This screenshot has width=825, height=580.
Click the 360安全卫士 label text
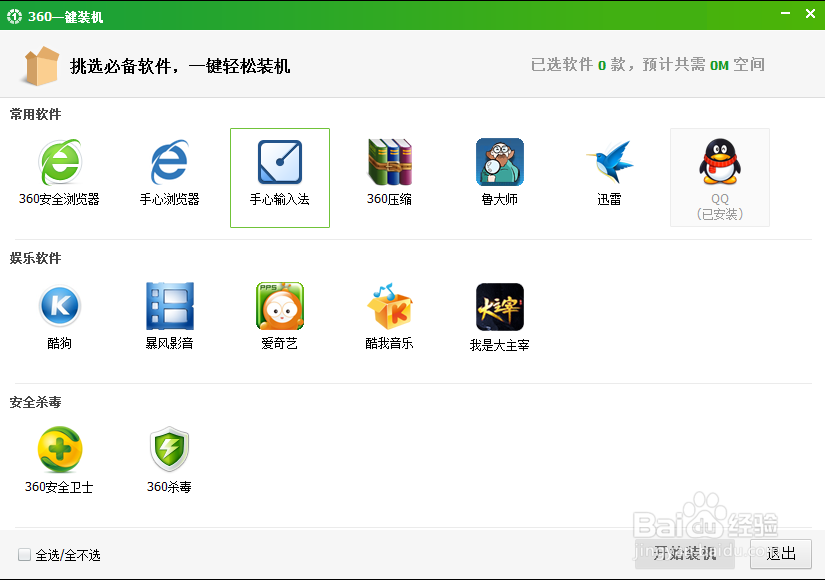point(59,487)
